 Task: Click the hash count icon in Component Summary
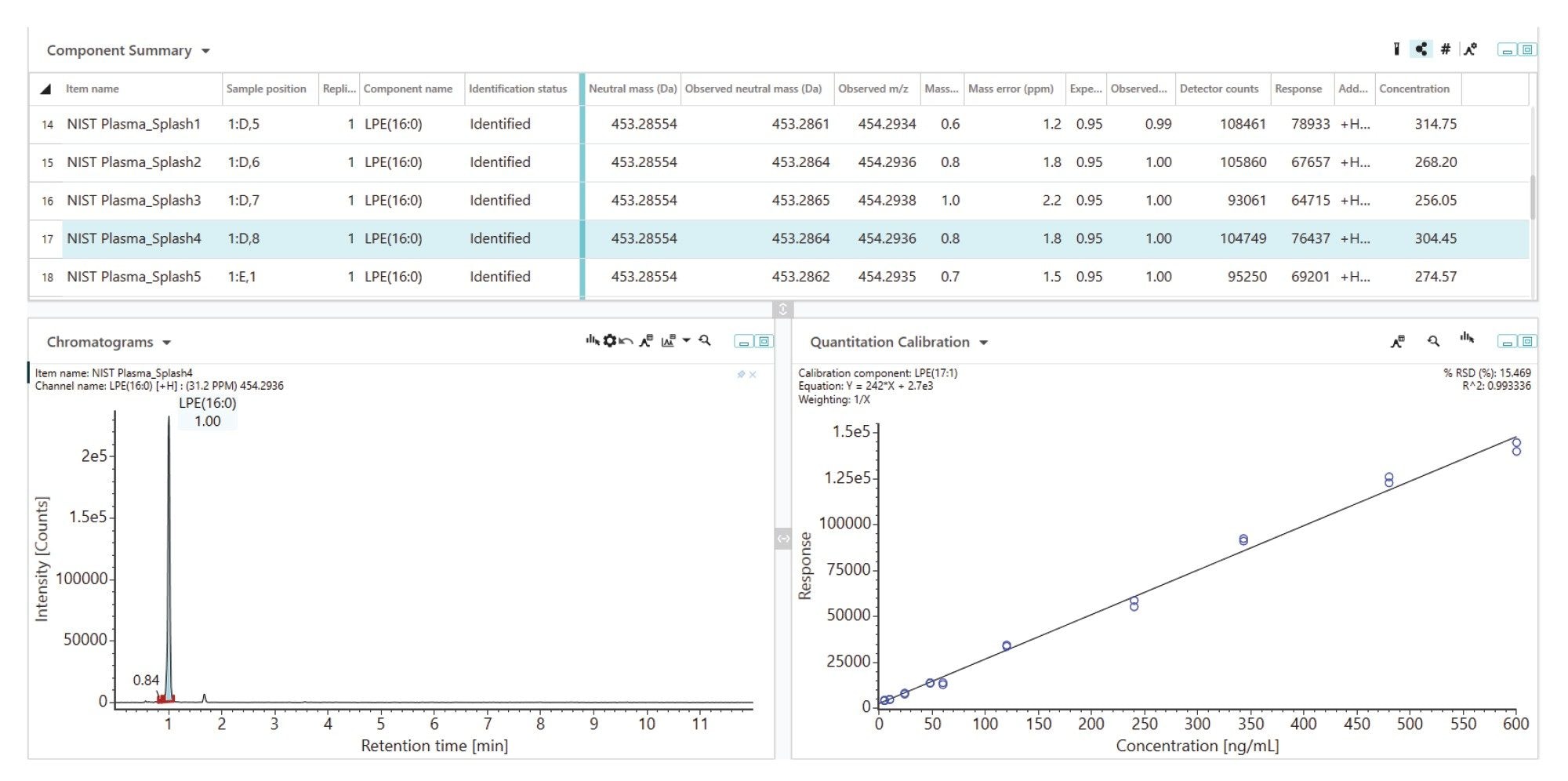[1445, 49]
